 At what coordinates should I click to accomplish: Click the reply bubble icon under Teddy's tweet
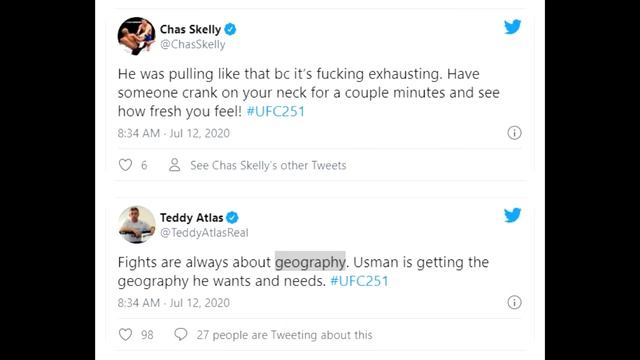(181, 334)
